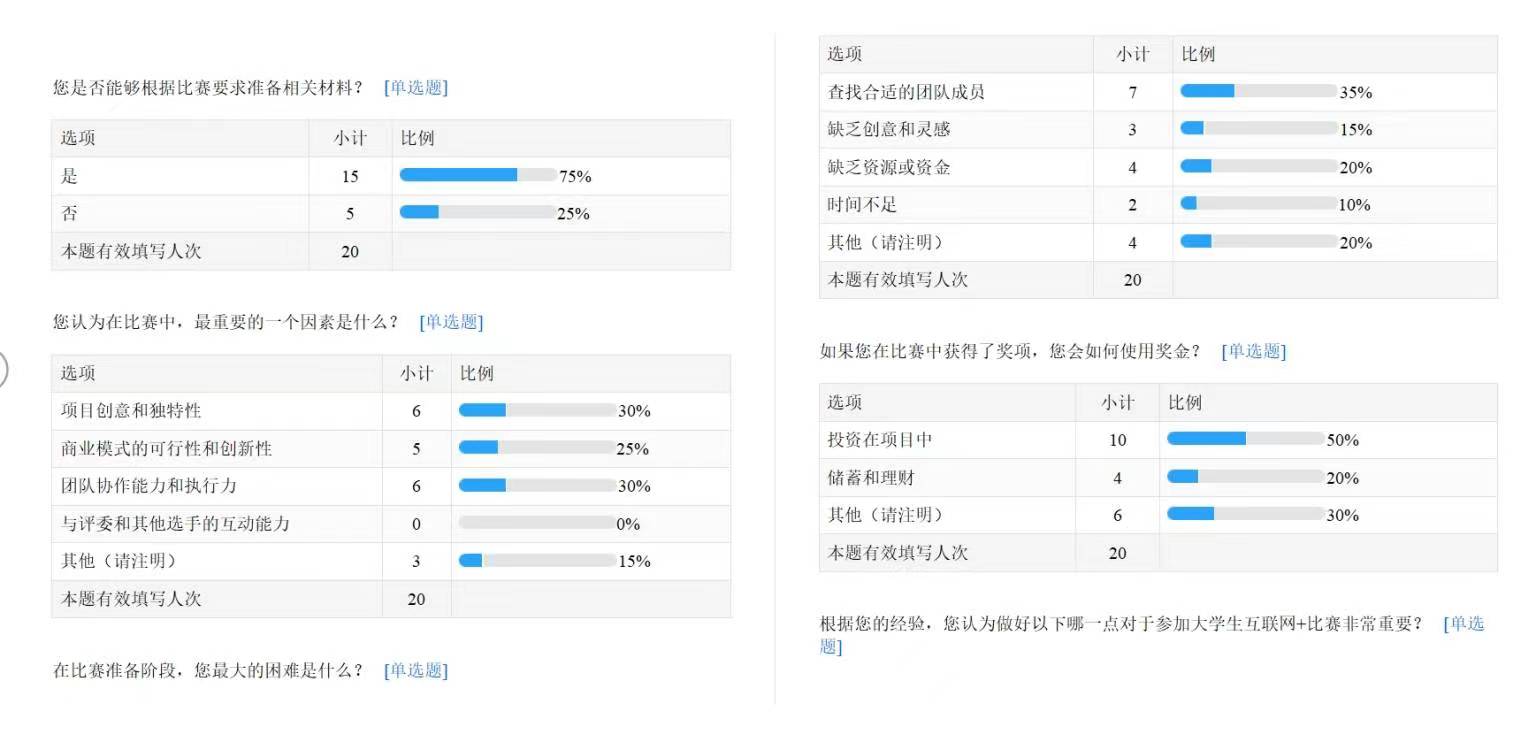The image size is (1521, 750).
Task: Click the 35% bar for 查找合适的团队成员
Action: [1258, 91]
